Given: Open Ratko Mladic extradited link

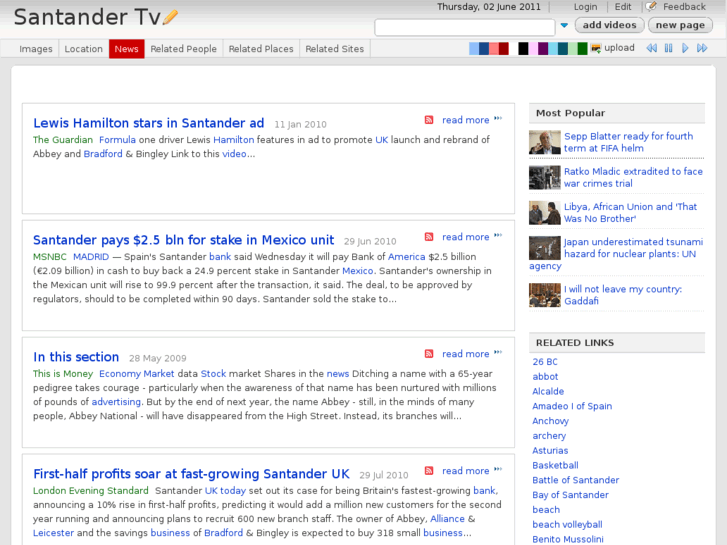Looking at the screenshot, I should click(633, 177).
